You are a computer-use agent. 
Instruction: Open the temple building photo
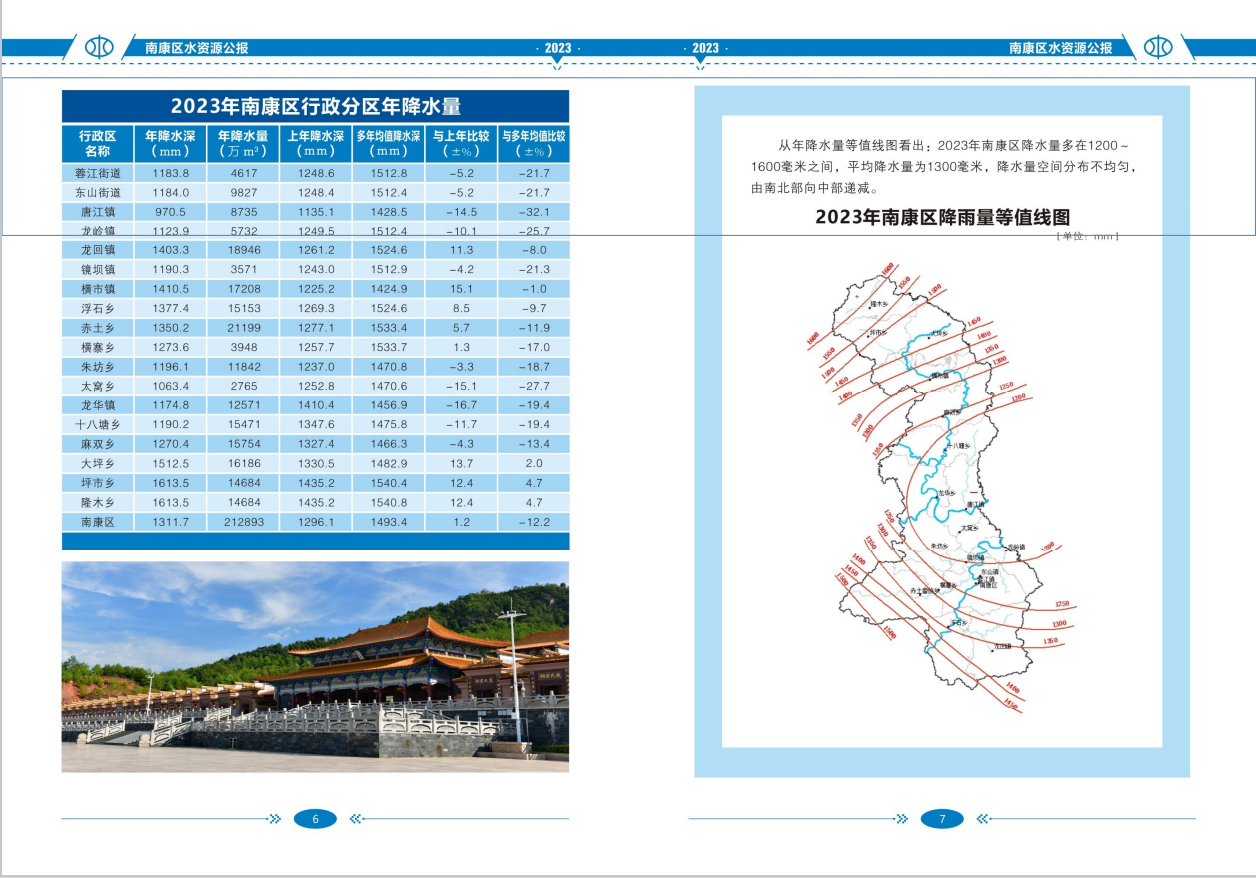[315, 666]
